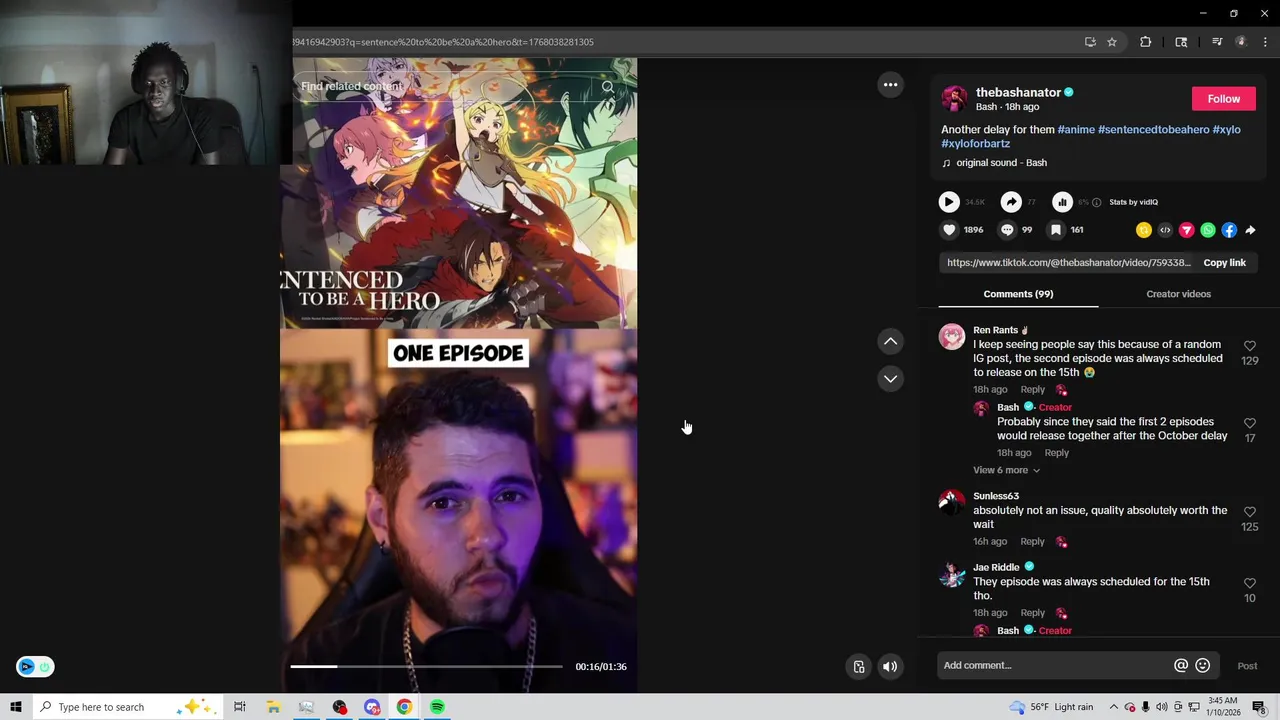Like Bash creator reply about October delay
1280x720 pixels.
pos(1249,424)
